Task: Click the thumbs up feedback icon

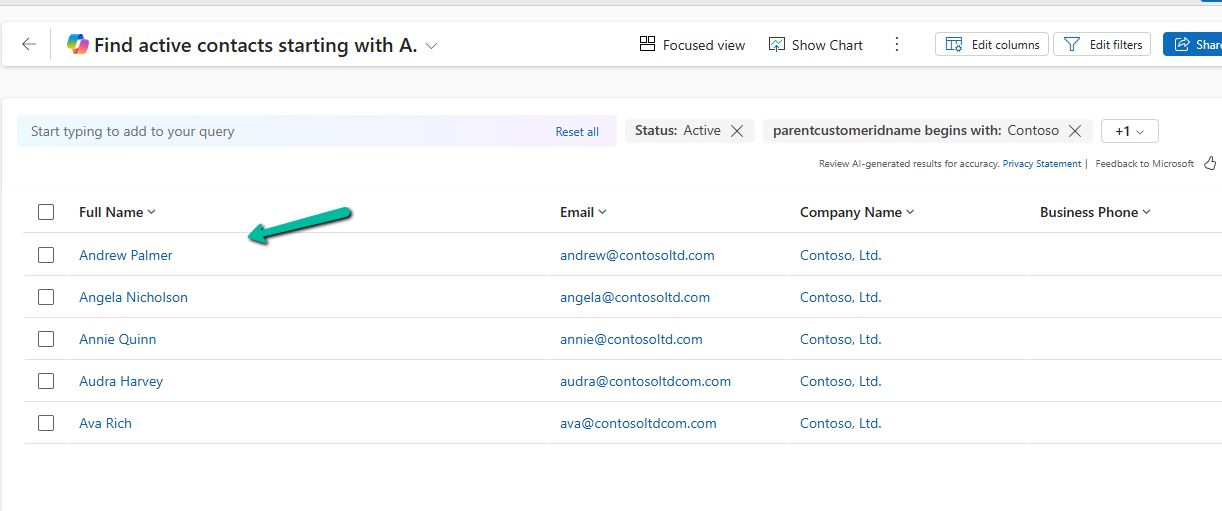Action: coord(1210,163)
